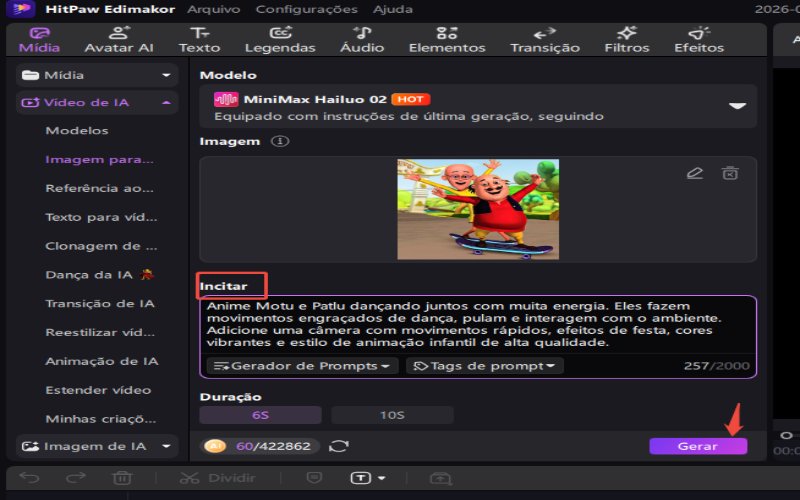Collapse the Vídeo de IA section
The height and width of the screenshot is (500, 800).
(x=97, y=103)
